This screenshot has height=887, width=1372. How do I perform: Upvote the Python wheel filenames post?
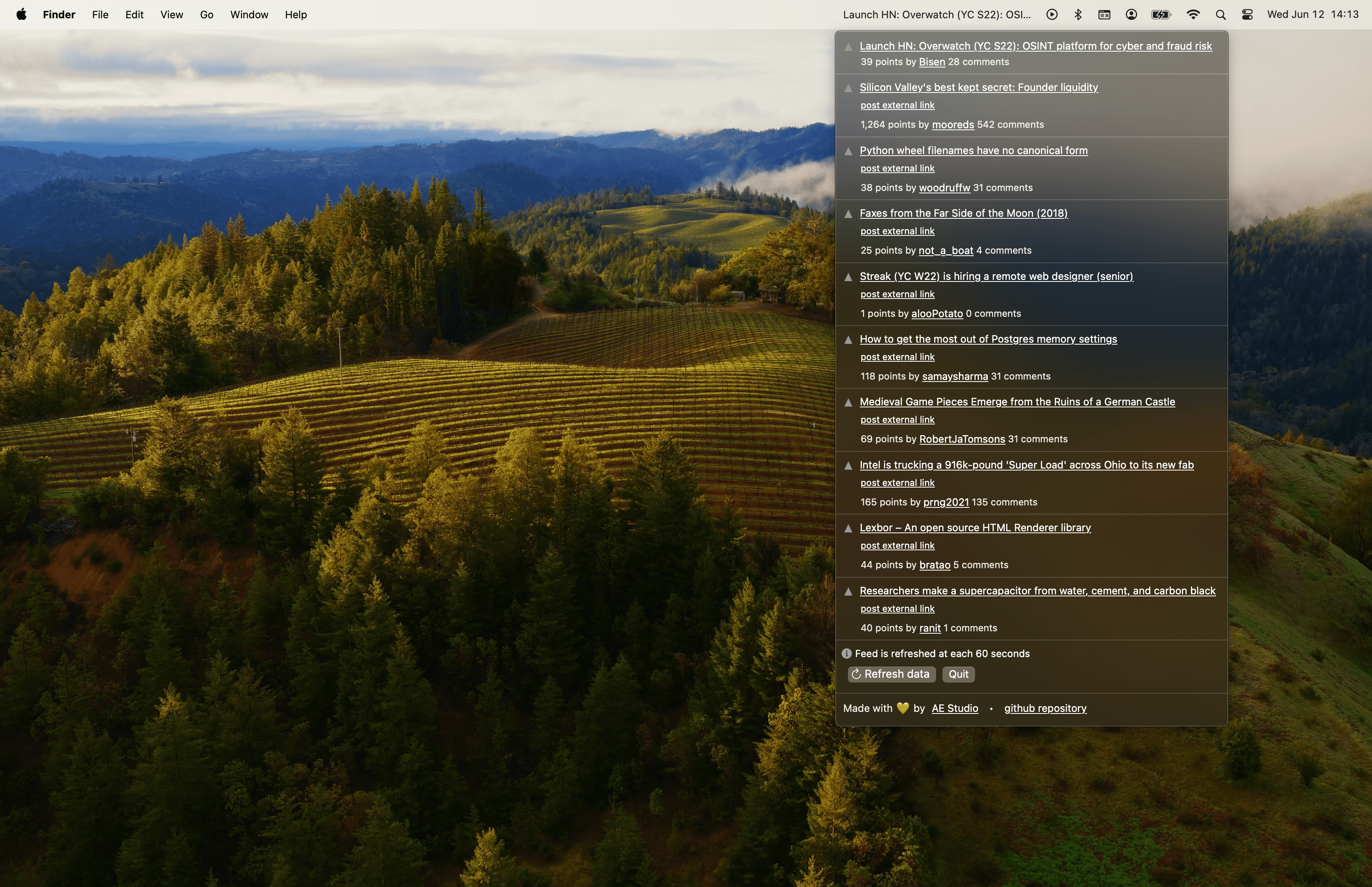point(849,150)
